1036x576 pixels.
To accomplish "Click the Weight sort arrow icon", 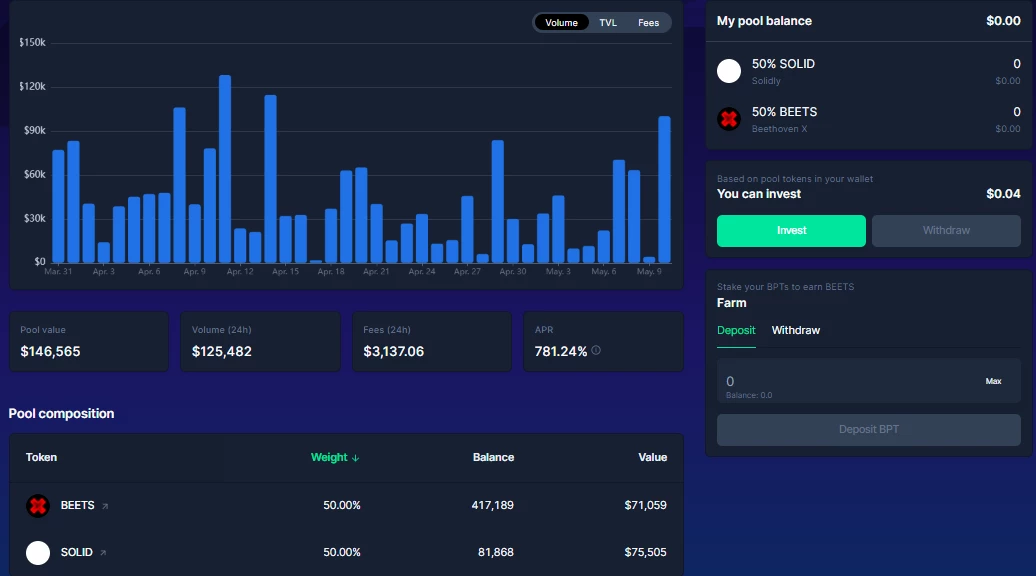I will (x=355, y=458).
